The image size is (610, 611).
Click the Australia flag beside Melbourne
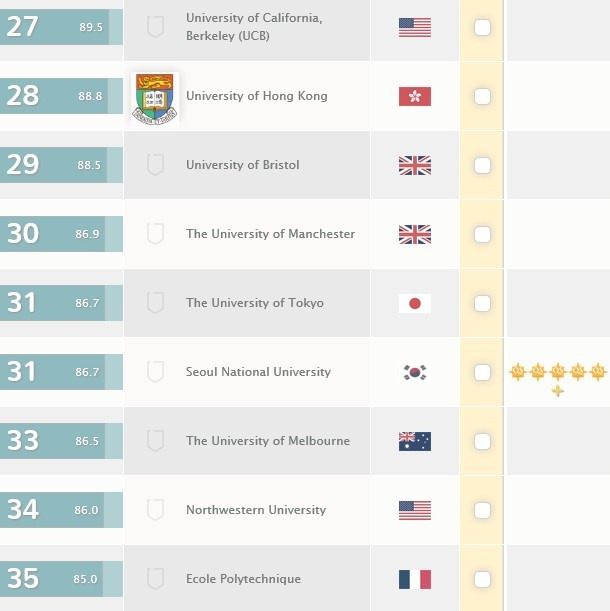(415, 441)
